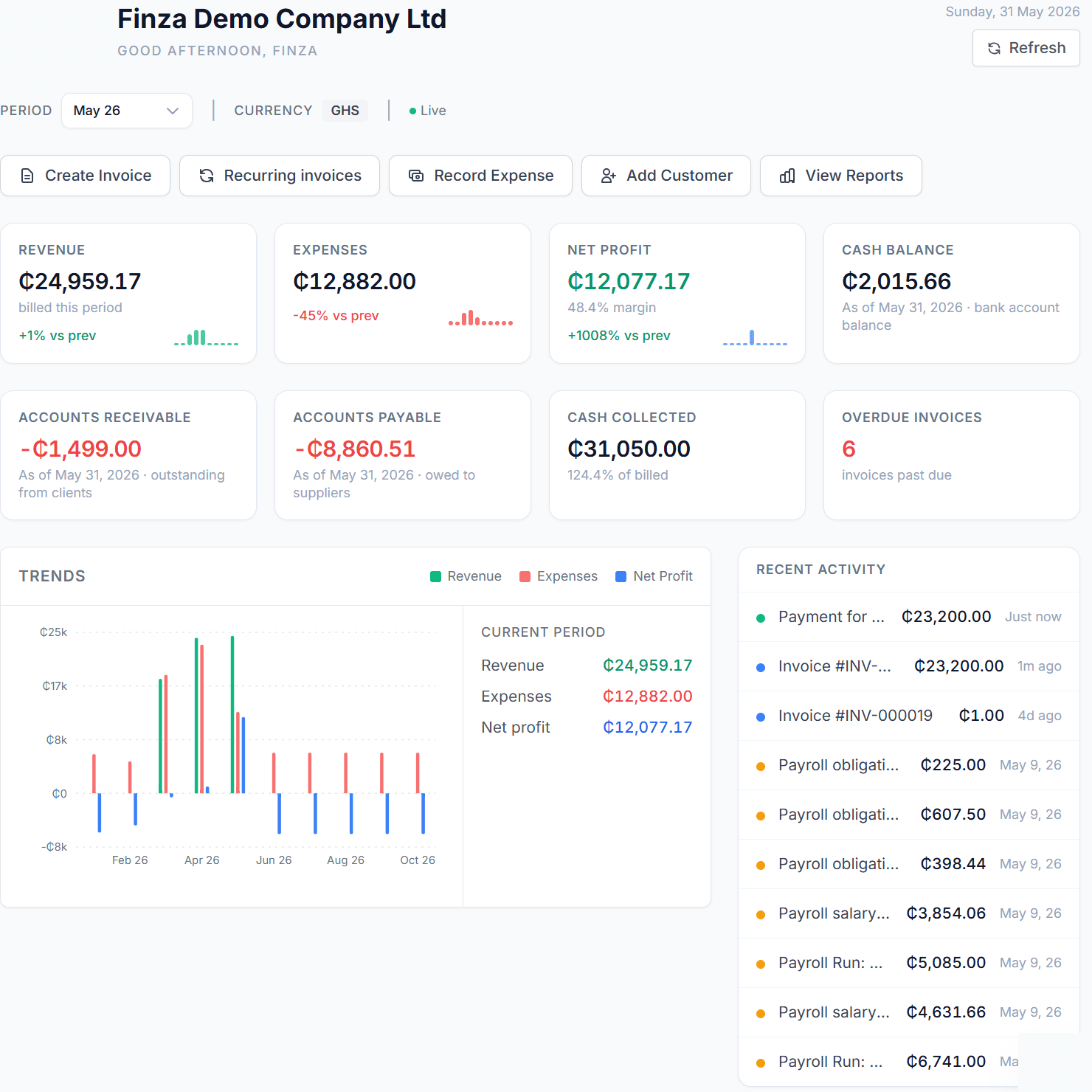Click the Recurring invoices cycle icon
1092x1092 pixels.
pos(207,176)
